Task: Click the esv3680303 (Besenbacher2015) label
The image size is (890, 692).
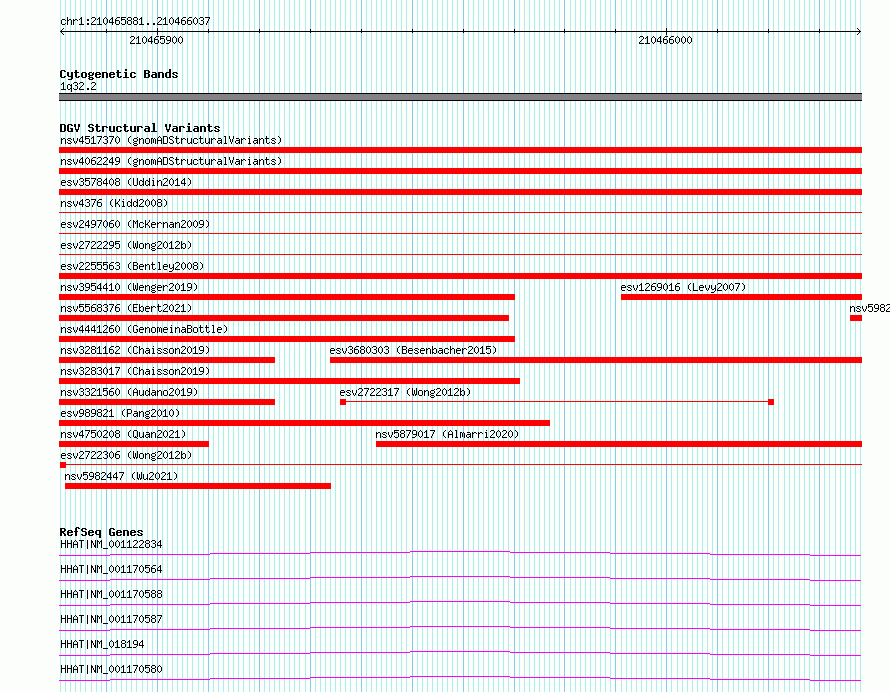Action: click(413, 350)
